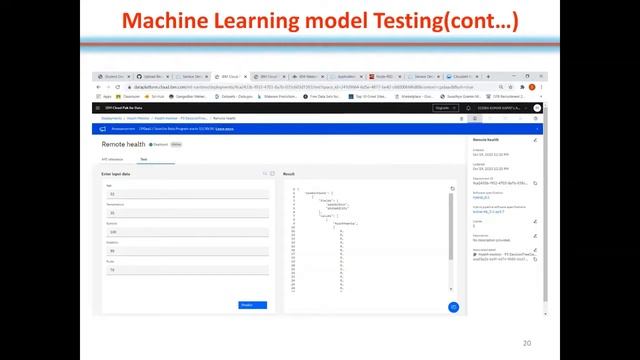Open the notifications bell in the header
This screenshot has height=360, width=640.
(468, 108)
